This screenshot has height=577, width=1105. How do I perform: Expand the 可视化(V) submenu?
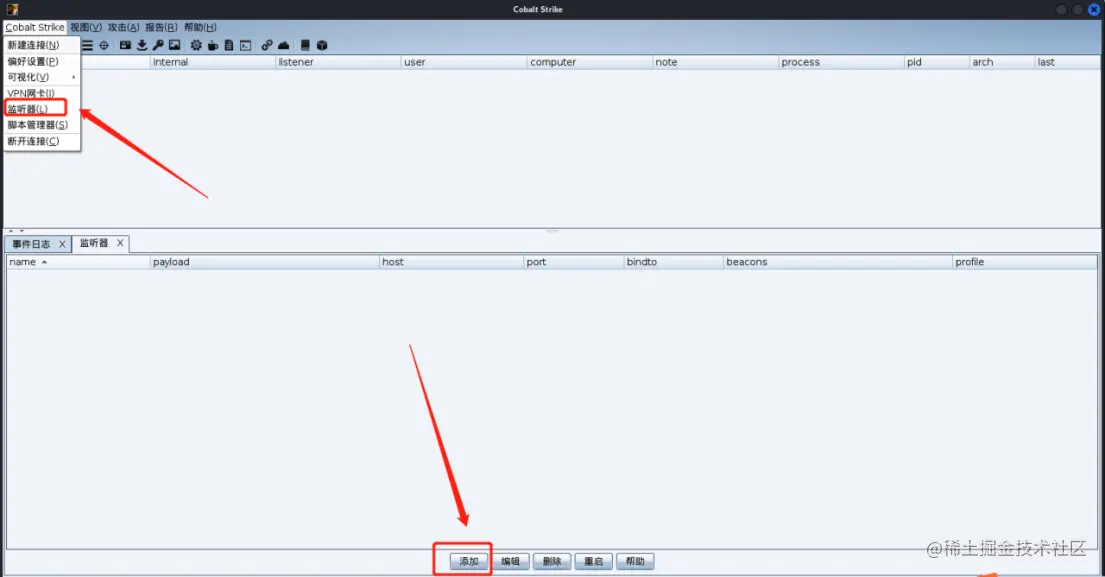click(42, 77)
